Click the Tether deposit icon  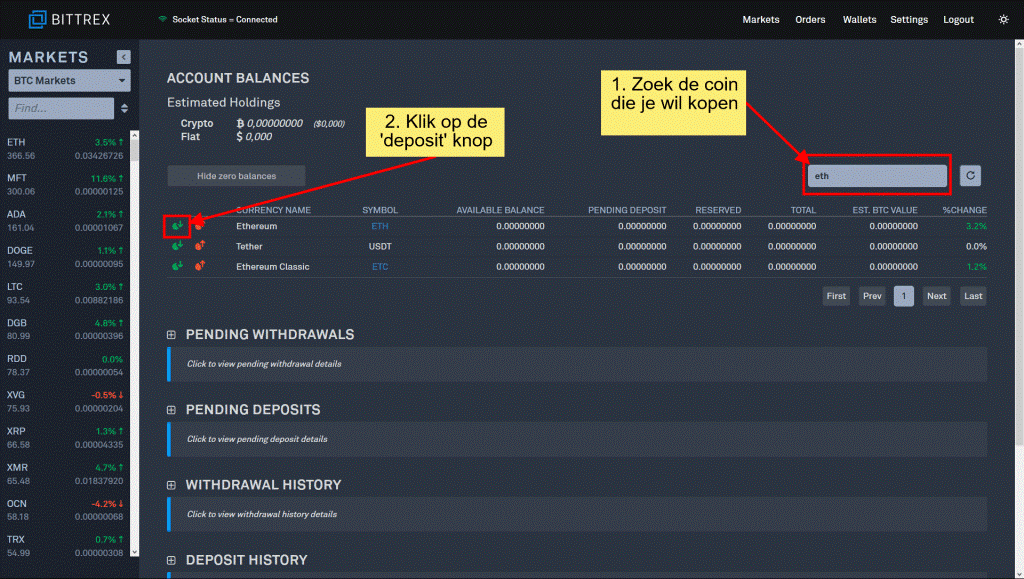177,246
